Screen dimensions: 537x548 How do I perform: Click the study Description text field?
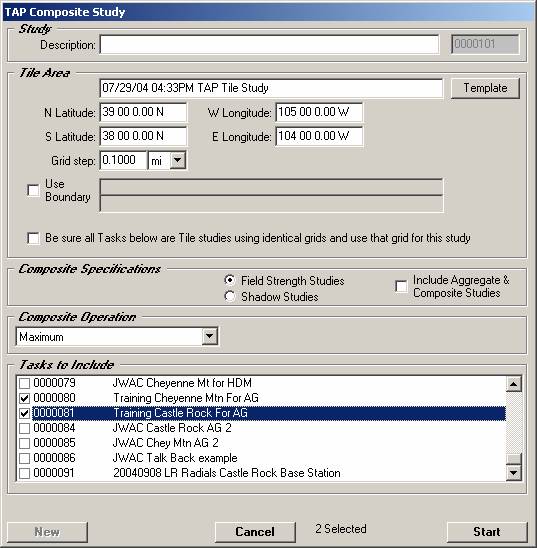[x=269, y=44]
